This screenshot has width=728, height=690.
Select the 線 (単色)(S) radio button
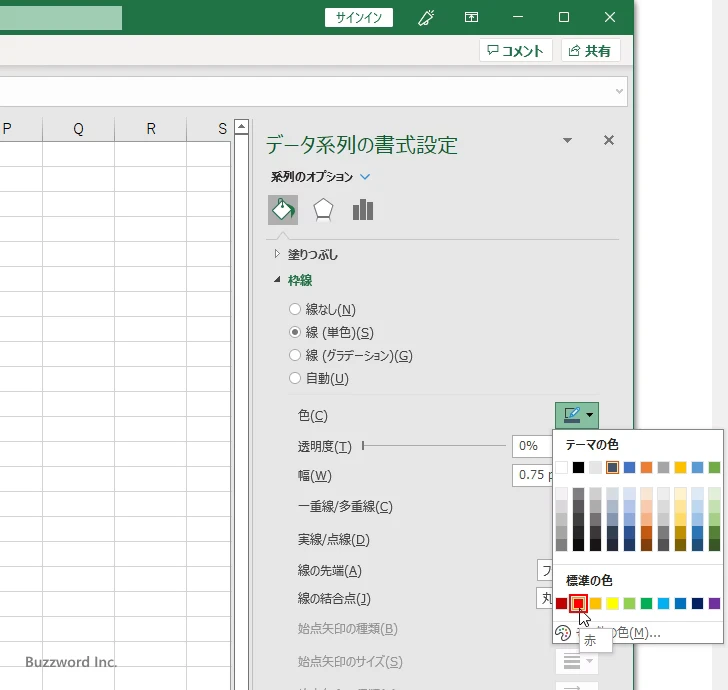tap(295, 332)
